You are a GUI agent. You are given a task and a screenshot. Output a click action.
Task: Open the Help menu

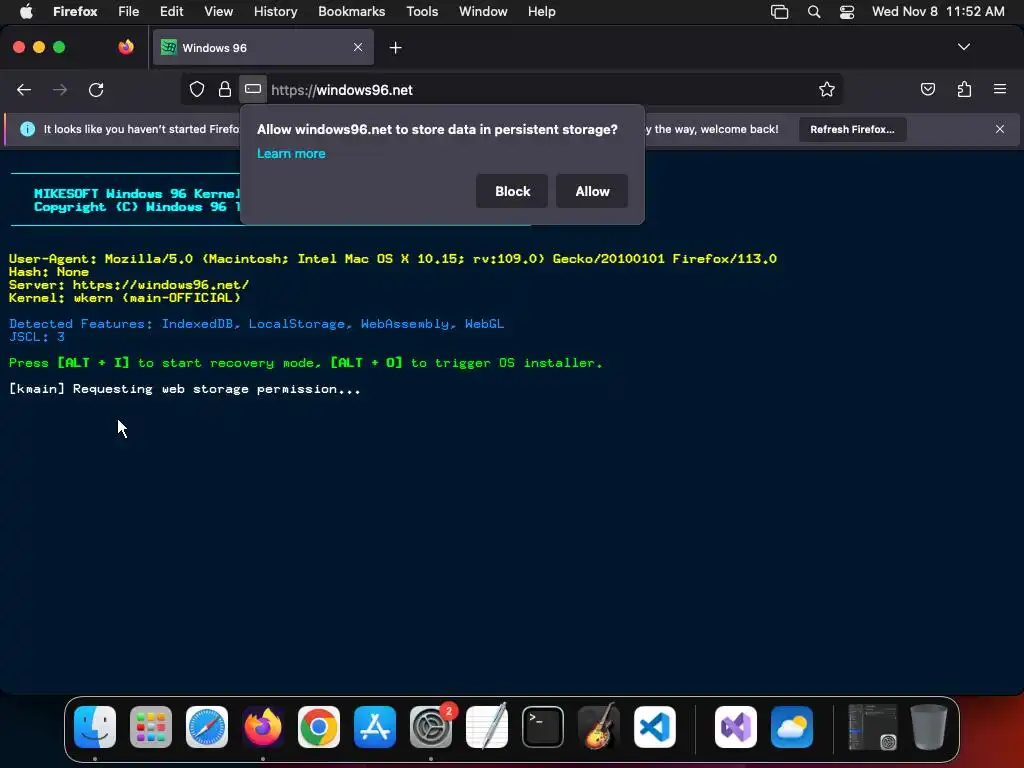click(541, 12)
